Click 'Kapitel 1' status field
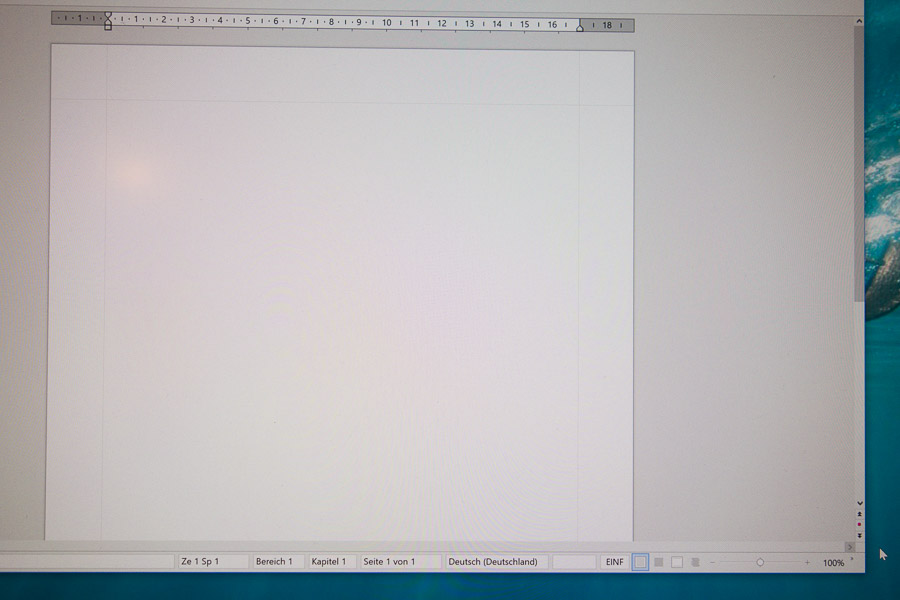 [x=332, y=562]
